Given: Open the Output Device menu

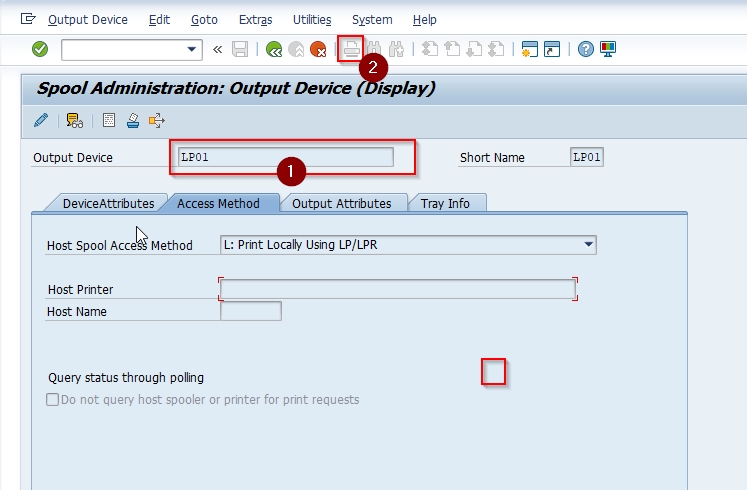Looking at the screenshot, I should tap(88, 20).
